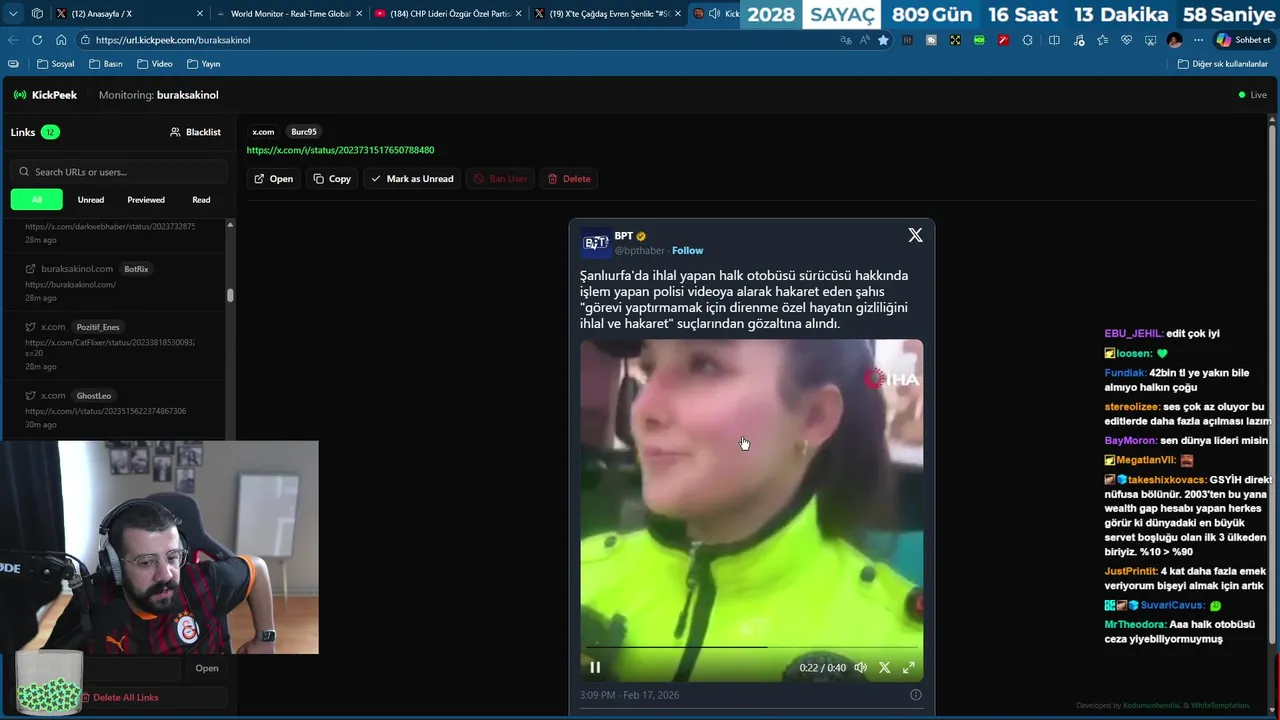Open the browser extensions puzzle icon

(x=1027, y=40)
